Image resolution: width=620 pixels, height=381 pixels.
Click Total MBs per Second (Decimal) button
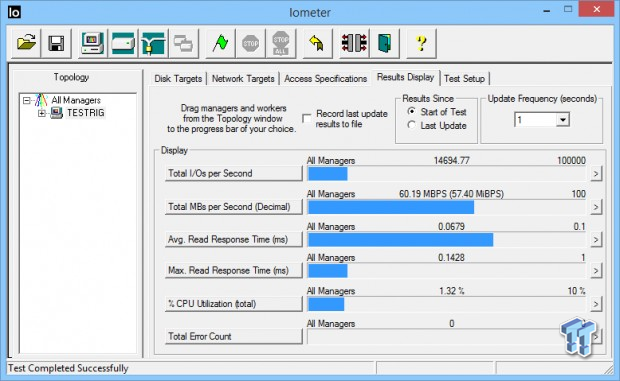[233, 207]
